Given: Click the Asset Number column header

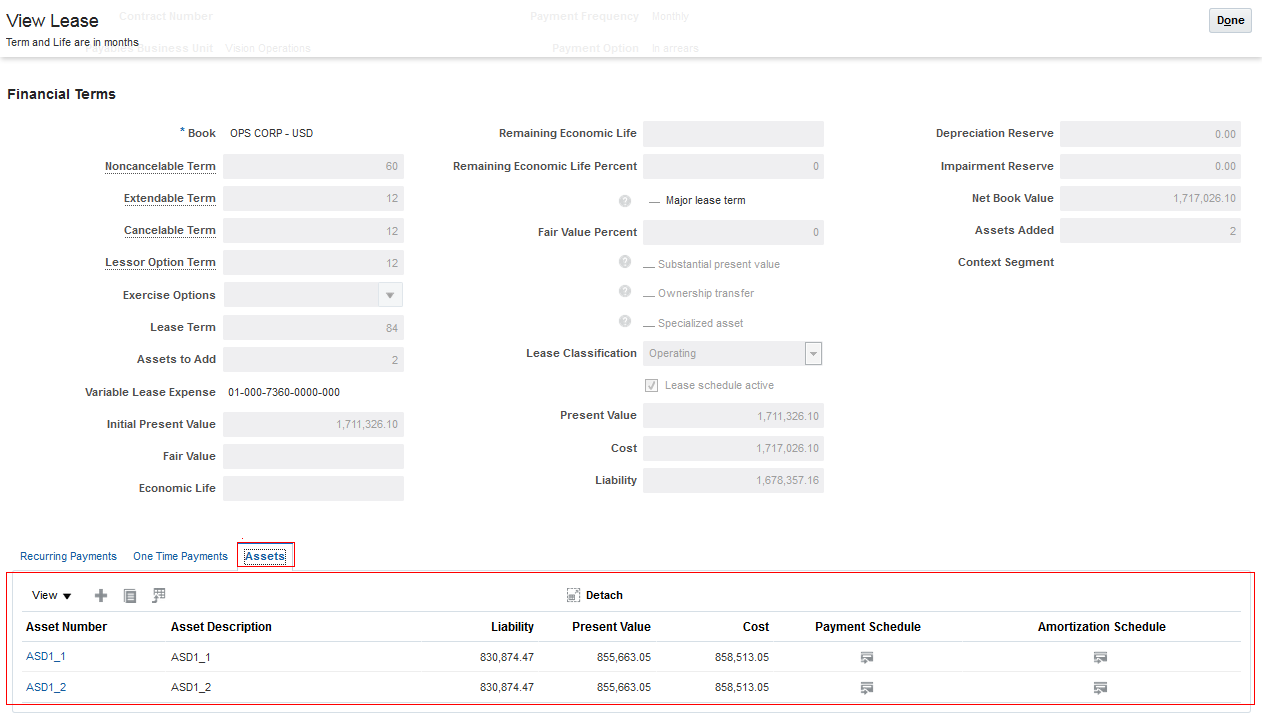Looking at the screenshot, I should (66, 627).
